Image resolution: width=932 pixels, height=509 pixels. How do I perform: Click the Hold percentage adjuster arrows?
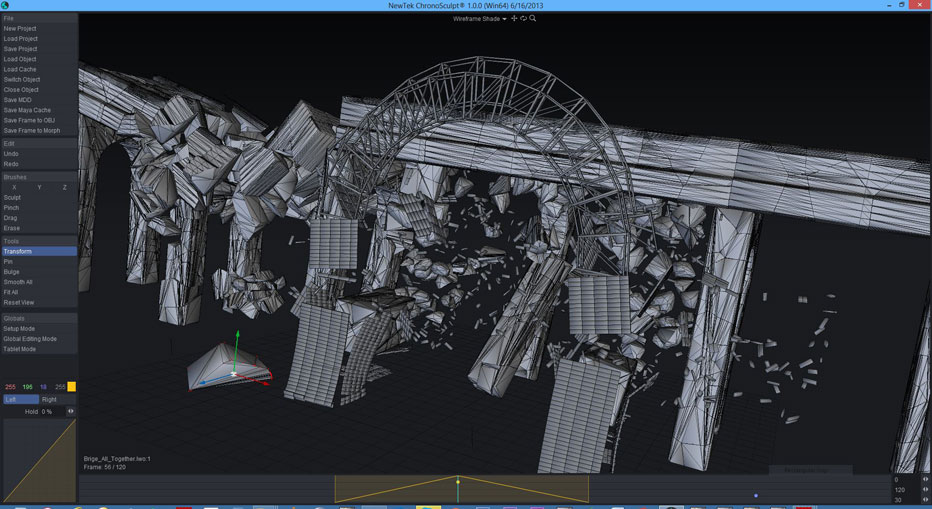click(71, 411)
